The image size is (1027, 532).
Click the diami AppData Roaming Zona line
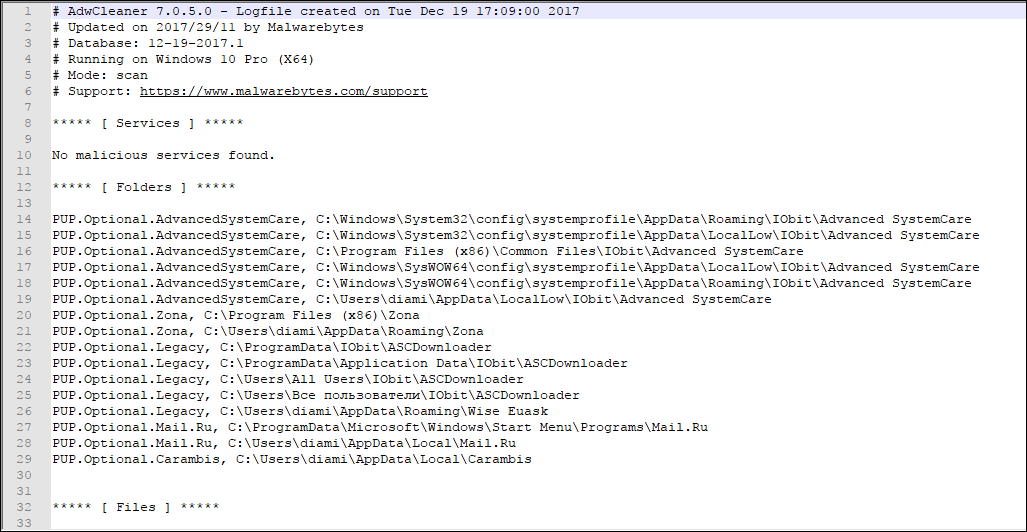point(268,332)
